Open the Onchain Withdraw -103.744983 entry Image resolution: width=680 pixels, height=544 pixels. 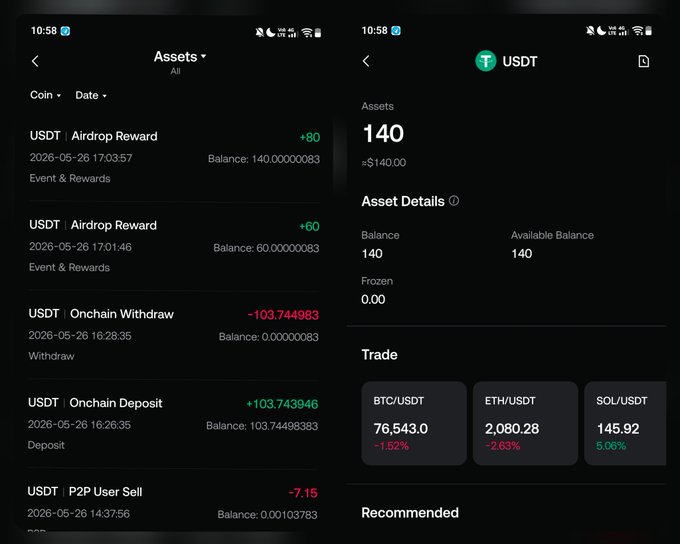coord(173,335)
